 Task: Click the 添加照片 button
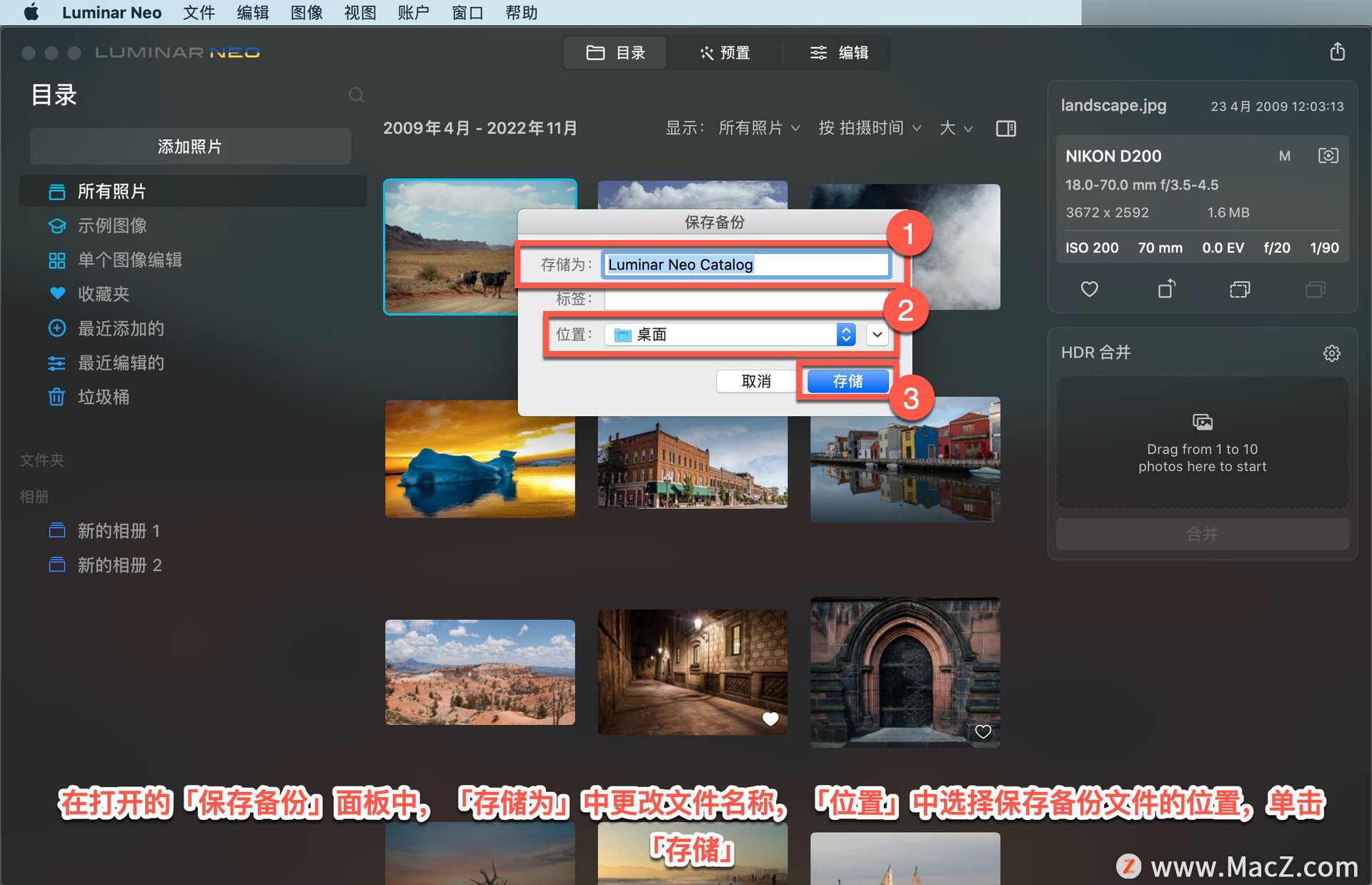coord(190,147)
